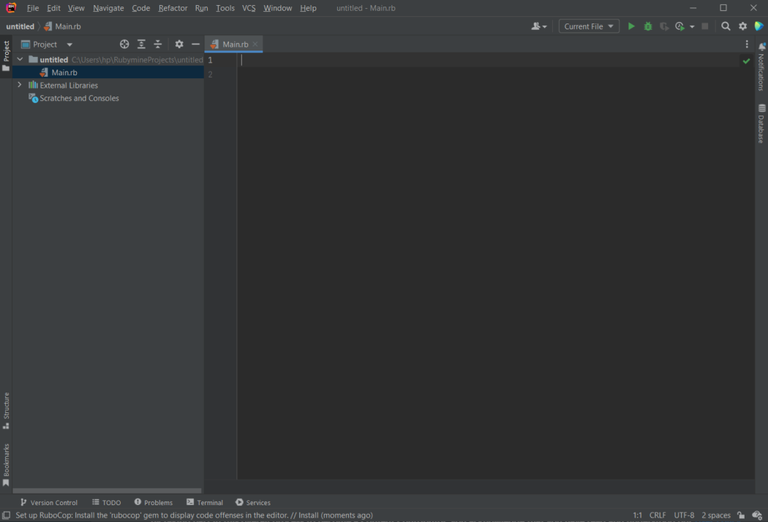Click Select Opened File target icon

click(124, 44)
